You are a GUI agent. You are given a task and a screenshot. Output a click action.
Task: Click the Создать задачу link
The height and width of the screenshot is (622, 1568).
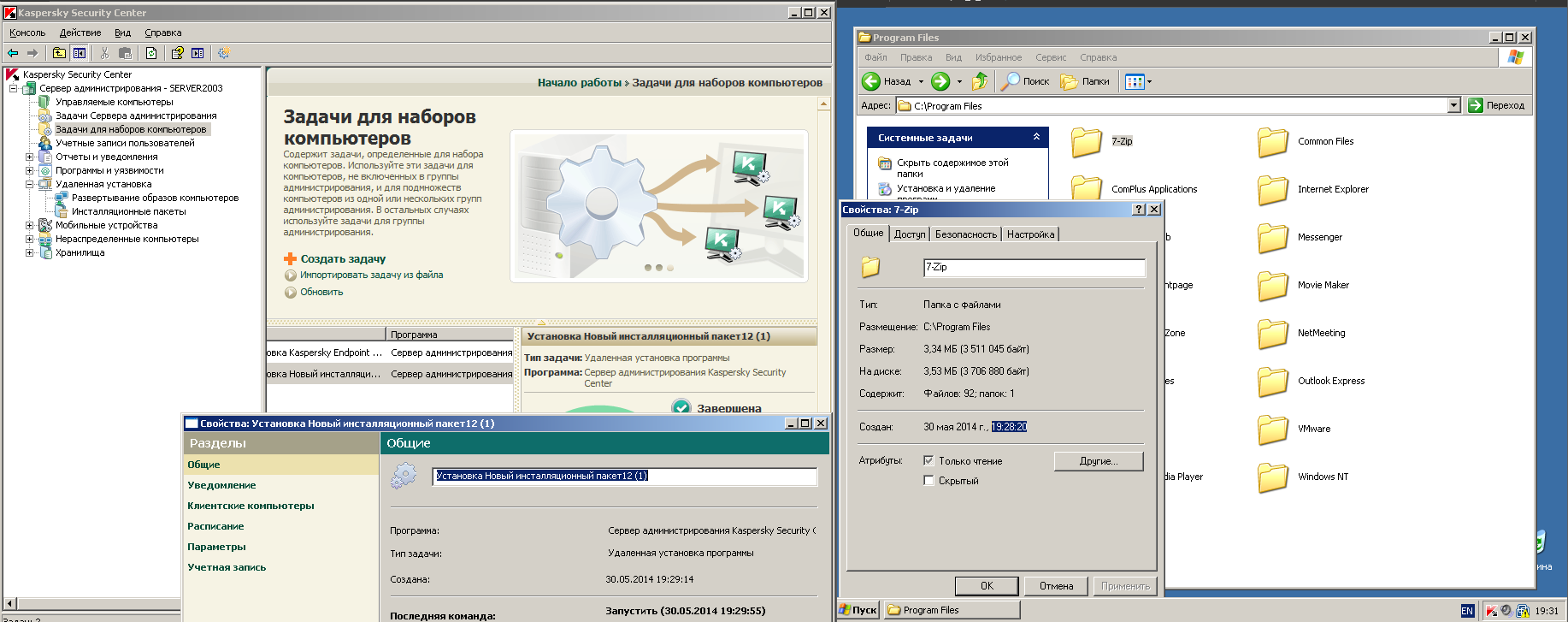pyautogui.click(x=343, y=258)
